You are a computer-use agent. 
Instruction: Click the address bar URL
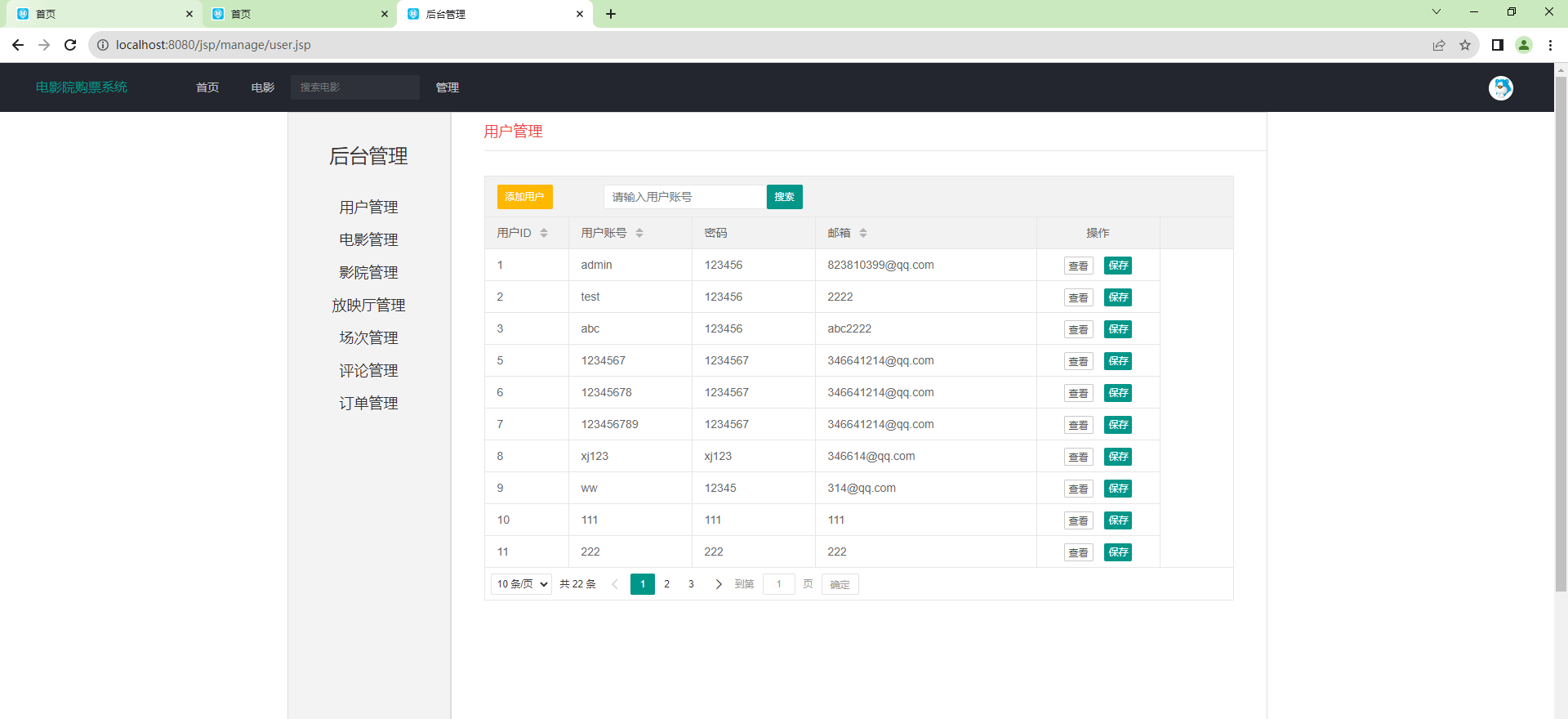click(x=213, y=45)
